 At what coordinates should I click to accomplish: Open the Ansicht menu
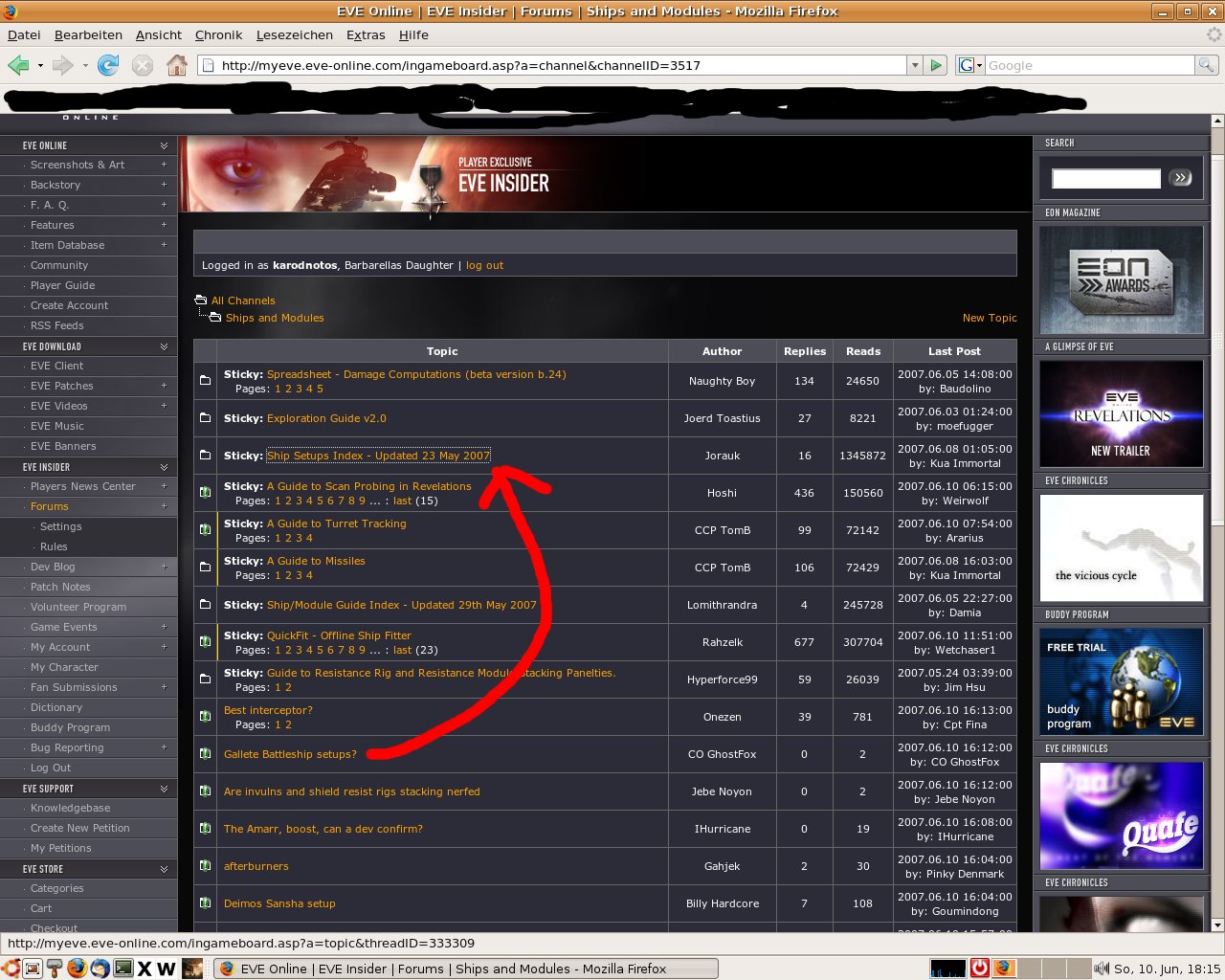pyautogui.click(x=158, y=34)
